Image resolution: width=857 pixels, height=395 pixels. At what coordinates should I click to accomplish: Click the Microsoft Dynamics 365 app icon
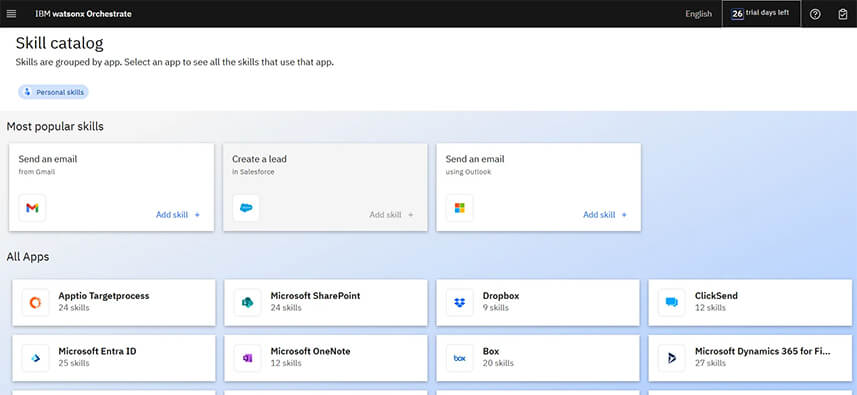672,358
